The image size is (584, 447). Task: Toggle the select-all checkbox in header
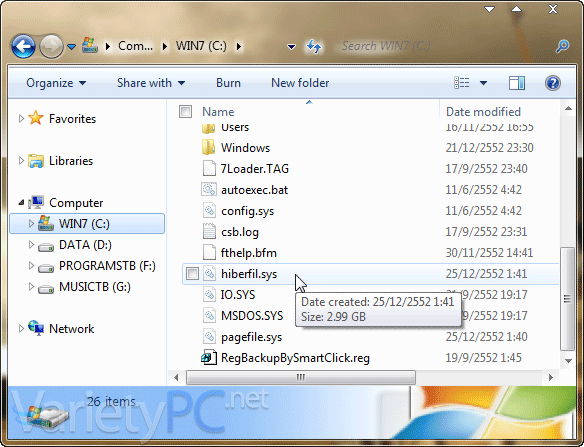click(185, 111)
